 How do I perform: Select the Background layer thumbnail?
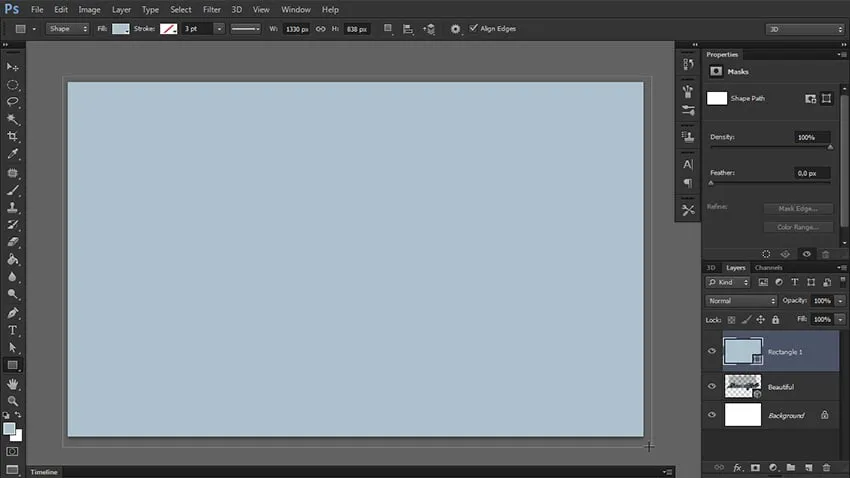pyautogui.click(x=742, y=415)
